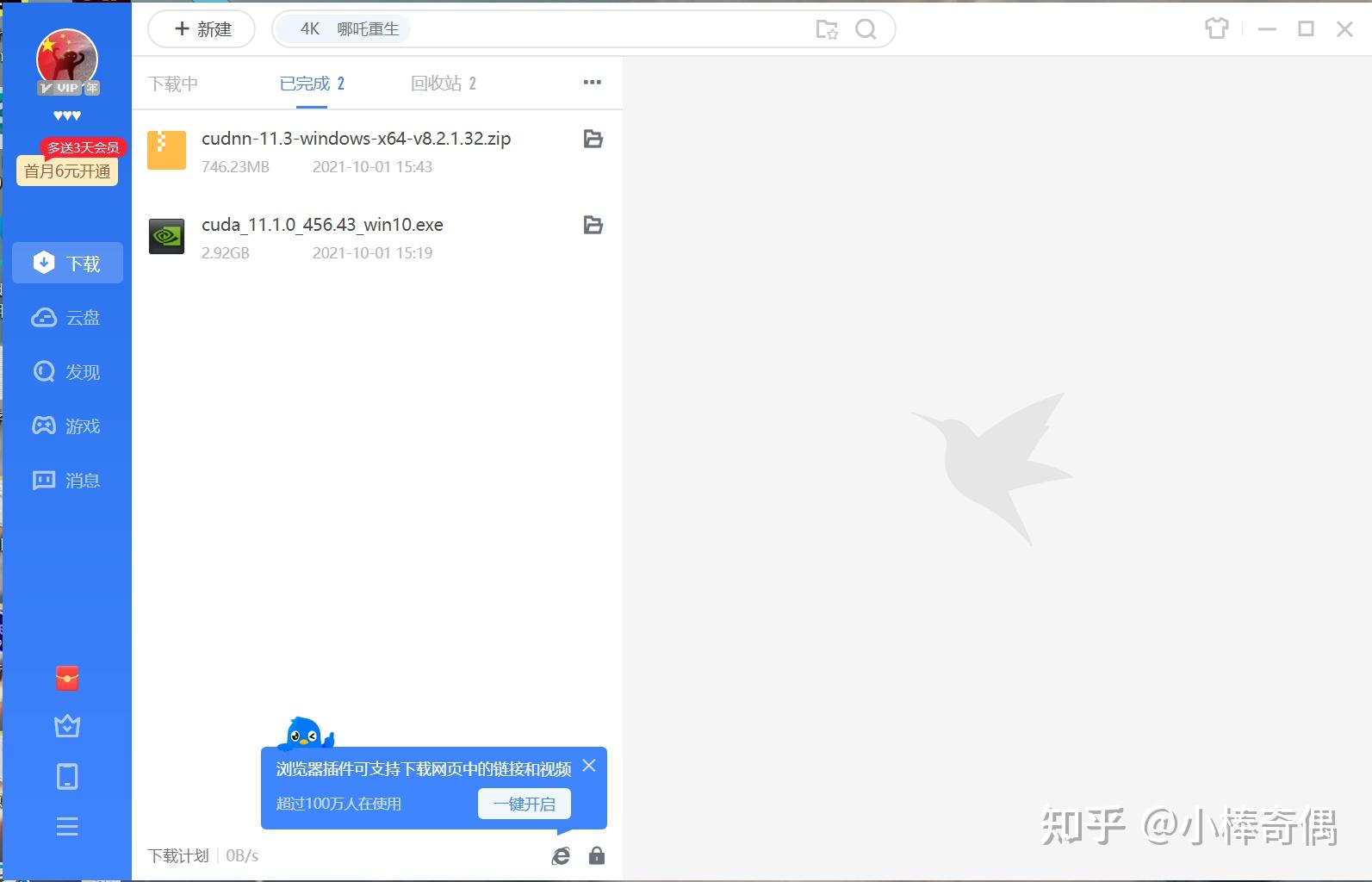Click the lock icon in status bar
1372x882 pixels.
point(597,856)
